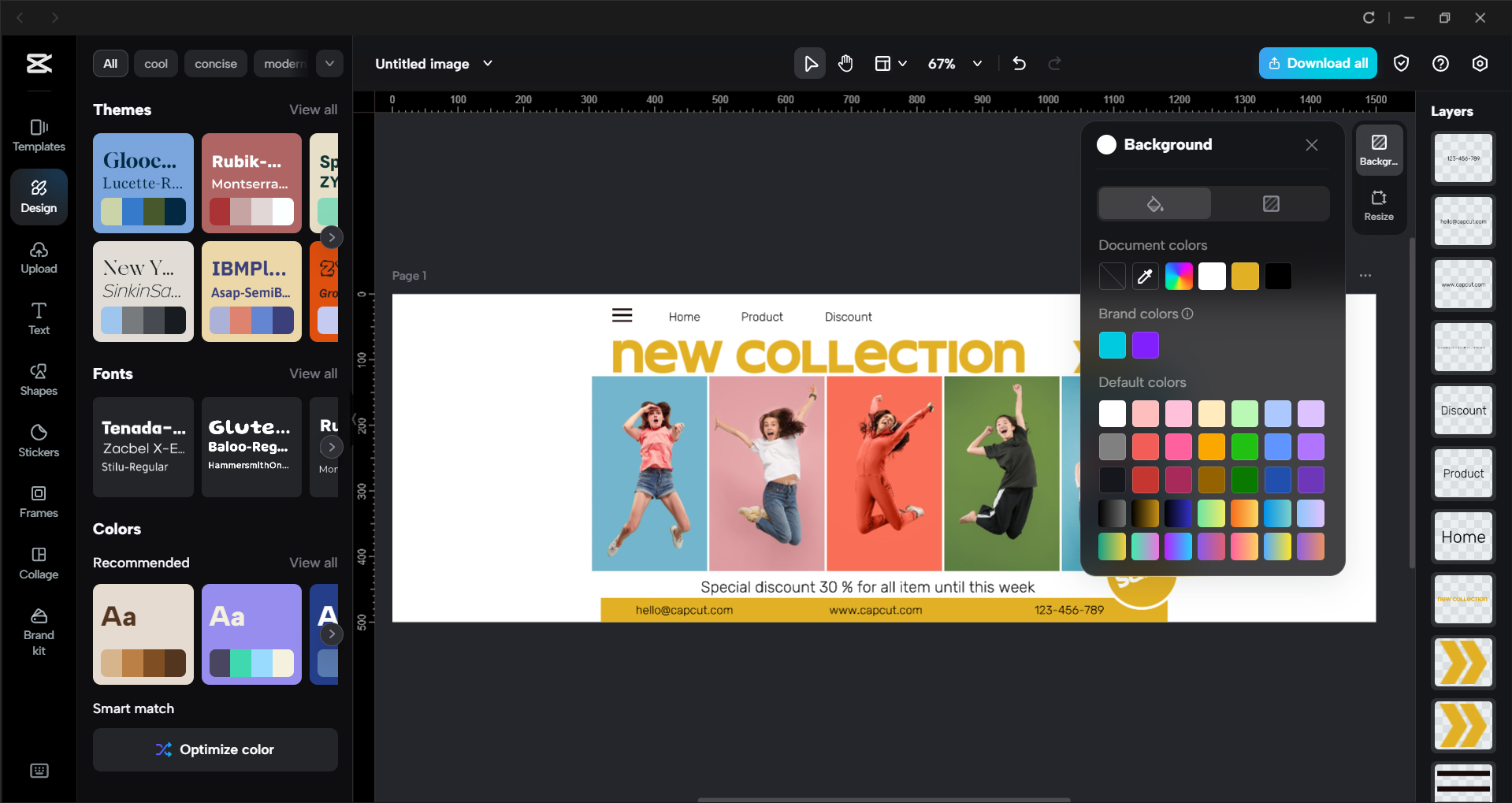Open the Resize tool
The image size is (1512, 803).
pyautogui.click(x=1378, y=206)
